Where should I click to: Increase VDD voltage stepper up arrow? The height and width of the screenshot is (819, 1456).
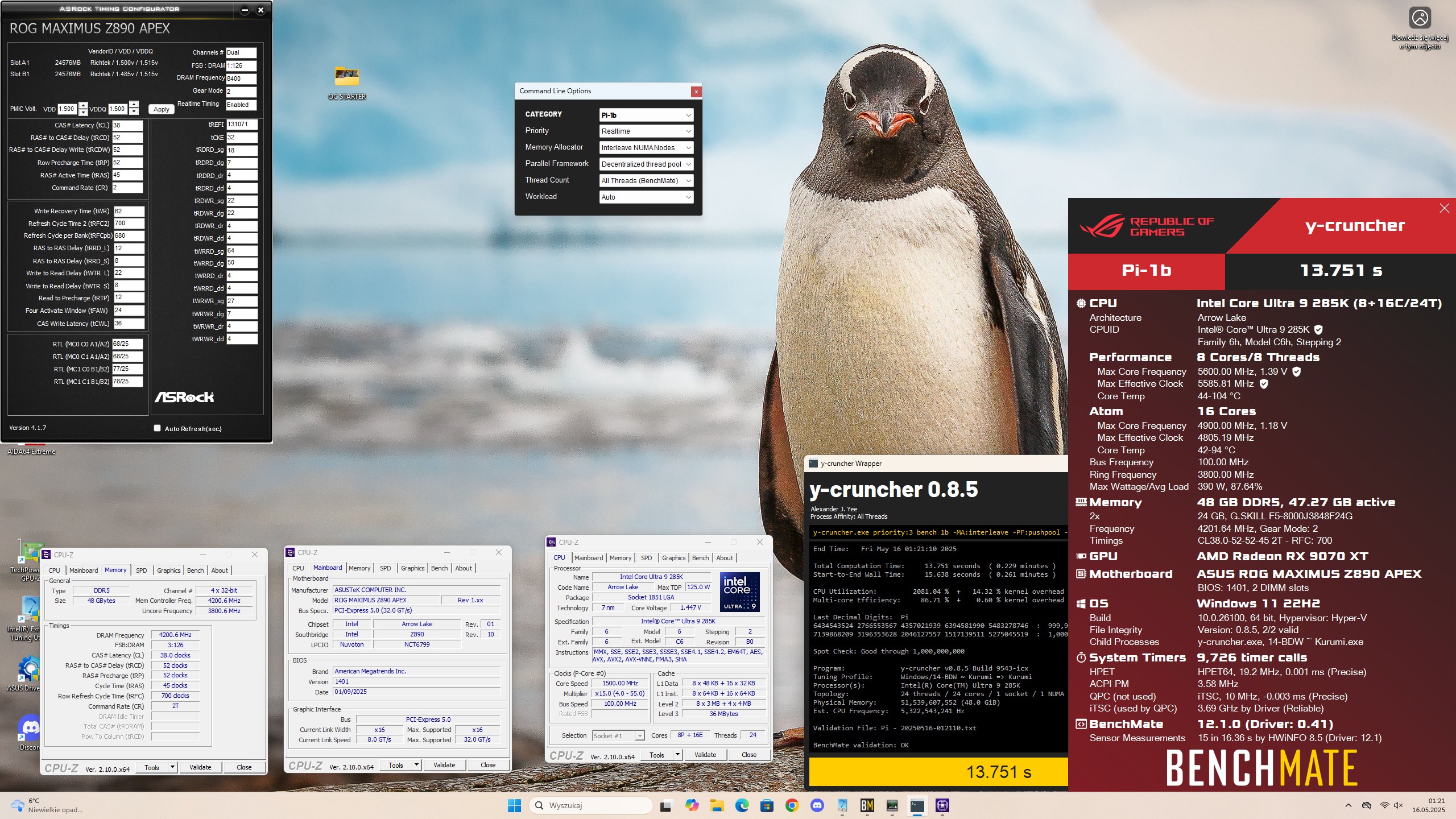point(83,105)
